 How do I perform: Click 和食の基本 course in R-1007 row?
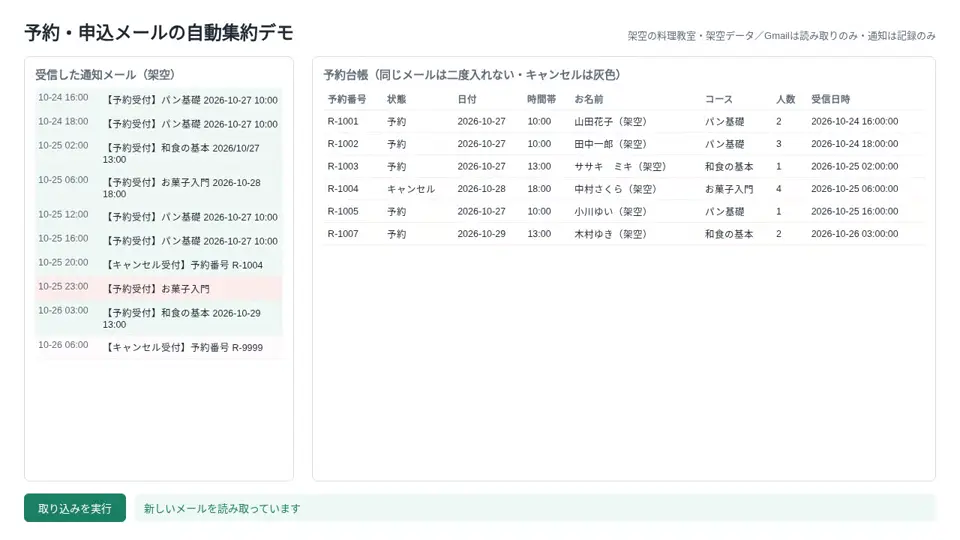click(729, 234)
